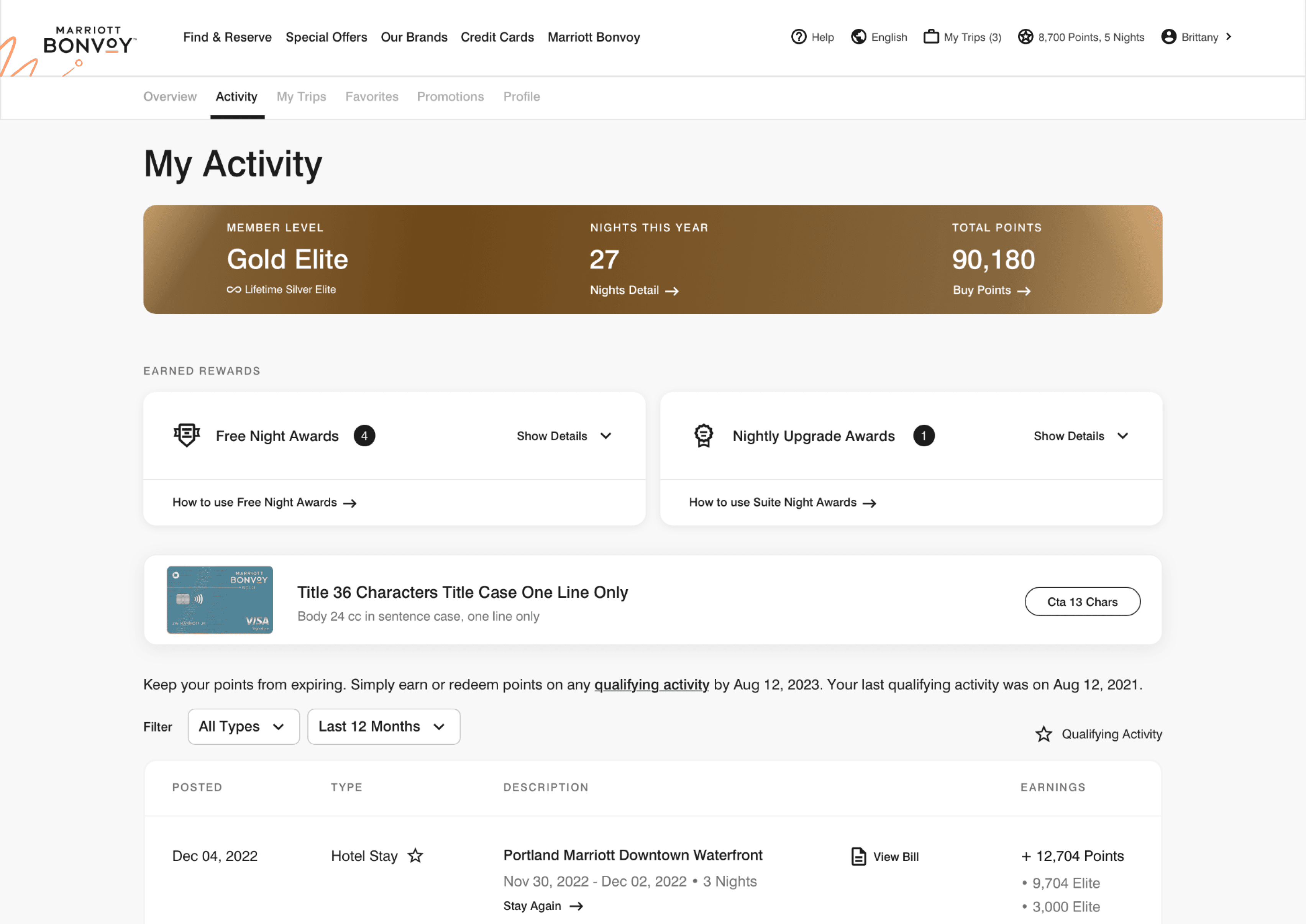Click the arrow beside Stay Again
The width and height of the screenshot is (1306, 924).
click(576, 906)
